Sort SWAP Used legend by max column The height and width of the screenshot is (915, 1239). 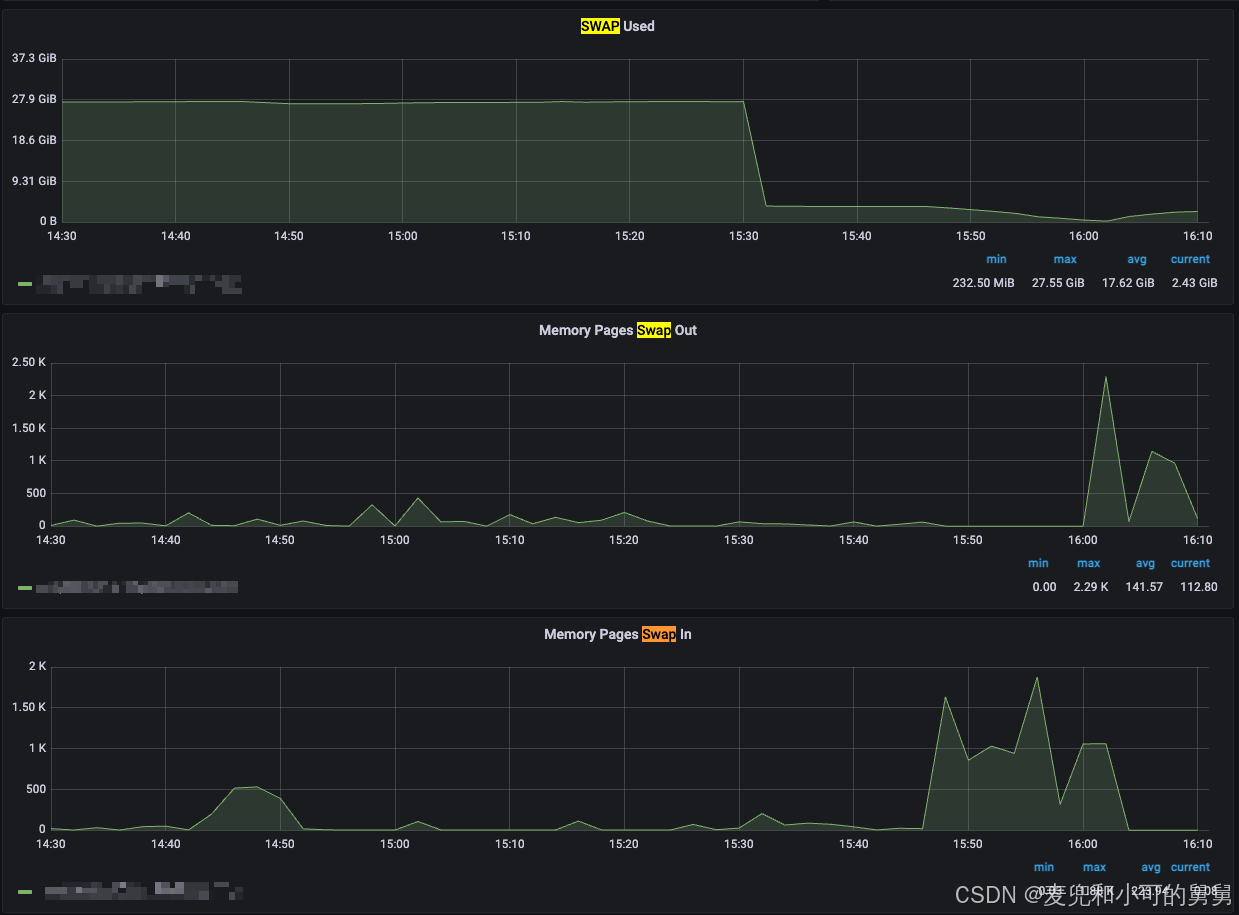pos(1065,259)
